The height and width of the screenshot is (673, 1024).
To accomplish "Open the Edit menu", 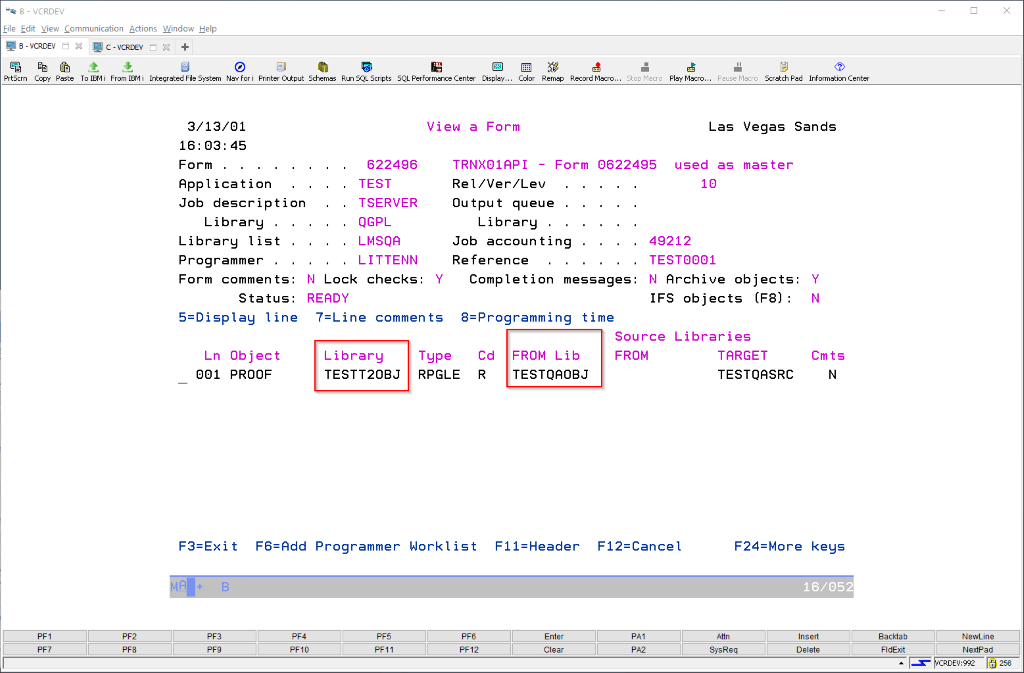I will click(x=28, y=29).
